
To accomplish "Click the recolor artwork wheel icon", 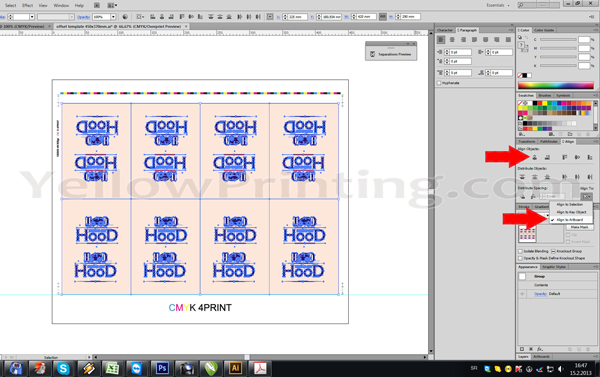I will click(125, 17).
